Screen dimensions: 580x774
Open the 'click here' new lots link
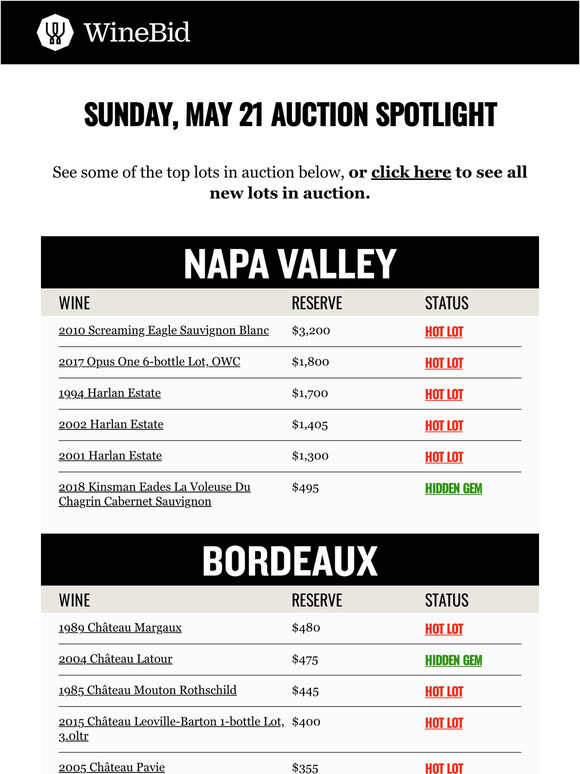point(411,172)
